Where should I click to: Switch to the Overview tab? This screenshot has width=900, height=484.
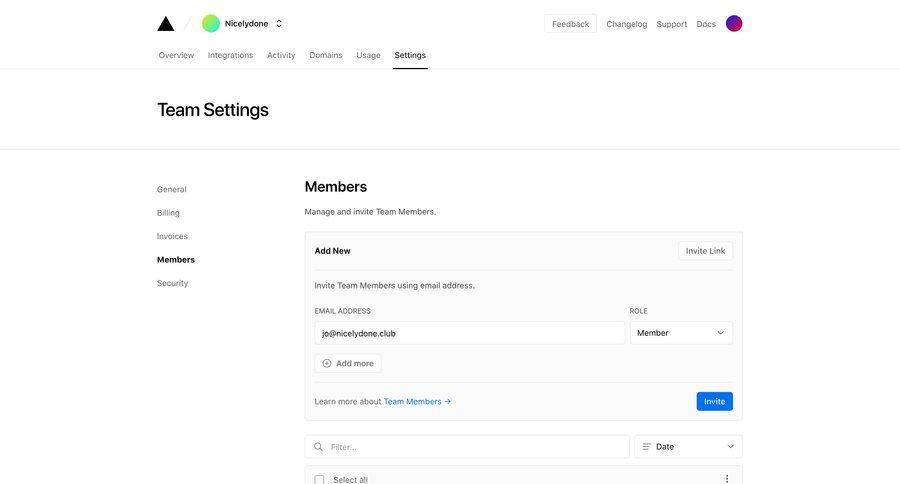[176, 55]
